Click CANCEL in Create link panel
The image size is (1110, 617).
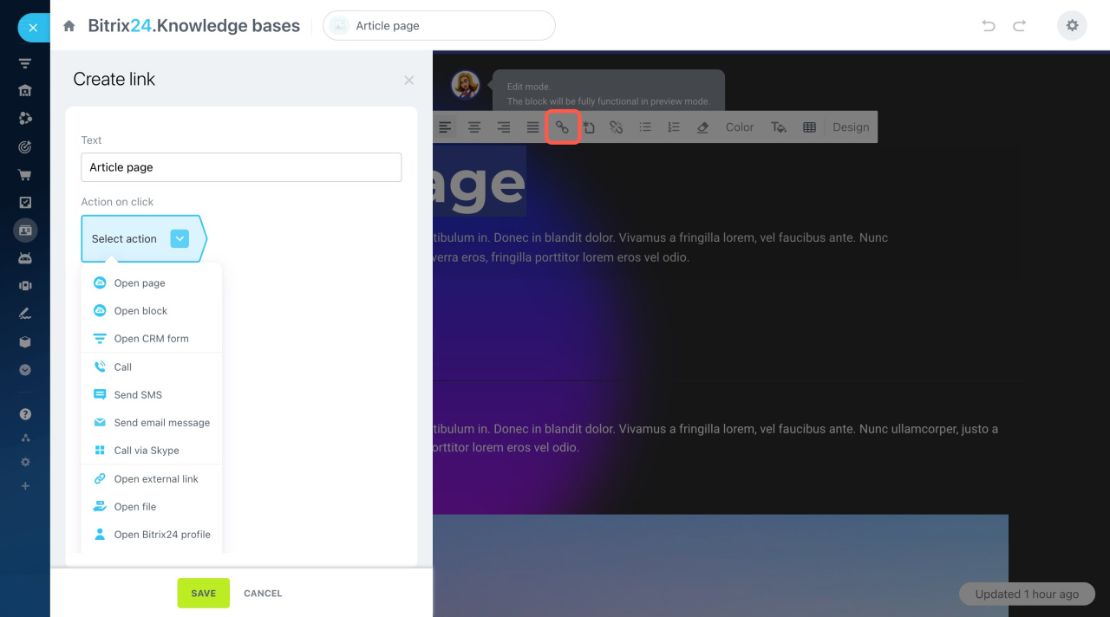(263, 593)
